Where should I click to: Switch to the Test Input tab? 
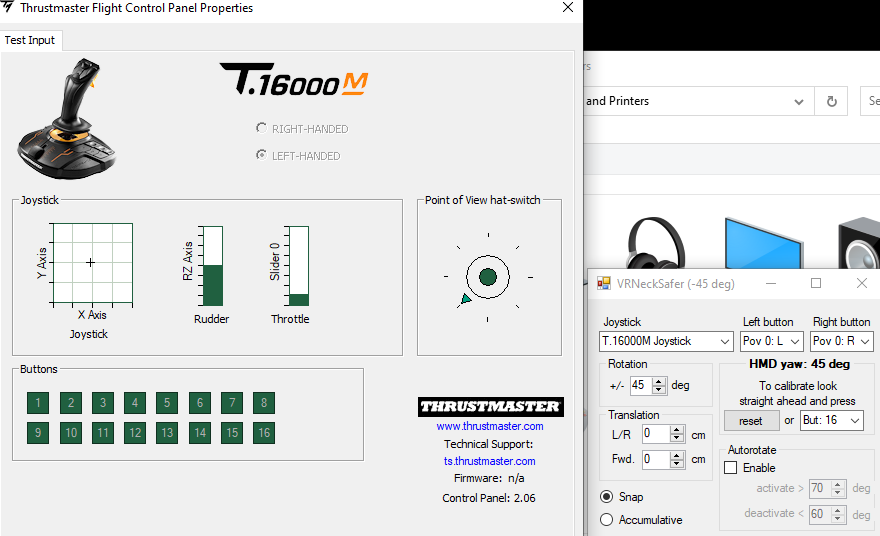coord(30,40)
